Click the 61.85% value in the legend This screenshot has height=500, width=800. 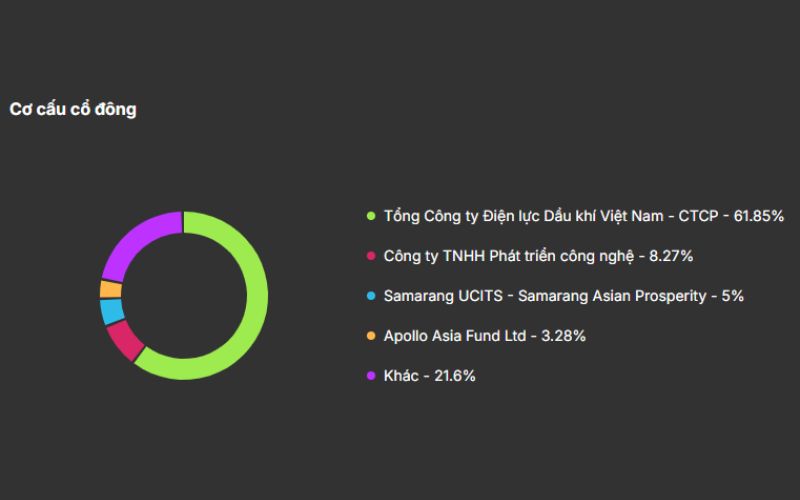(x=759, y=215)
